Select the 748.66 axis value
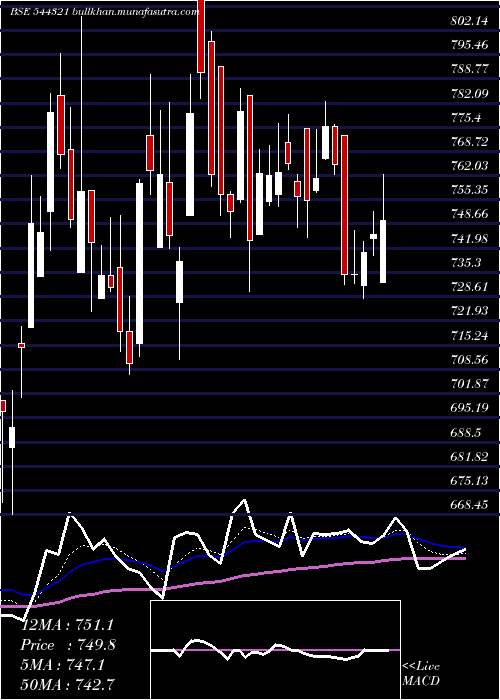 coord(469,214)
